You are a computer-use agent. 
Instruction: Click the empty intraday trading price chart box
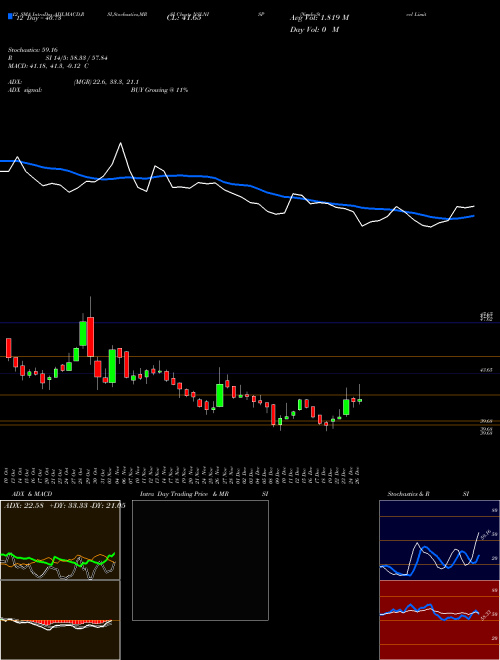pyautogui.click(x=200, y=560)
